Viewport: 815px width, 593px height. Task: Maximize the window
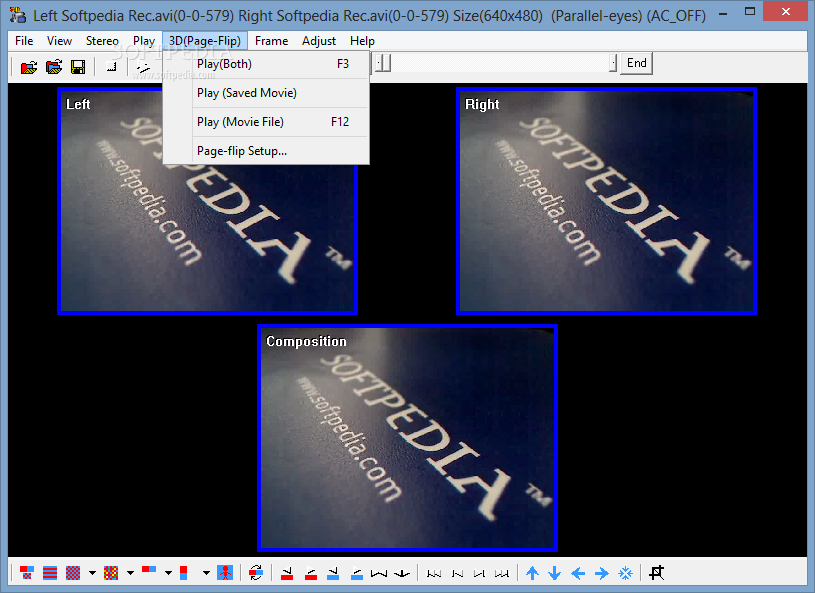(750, 11)
